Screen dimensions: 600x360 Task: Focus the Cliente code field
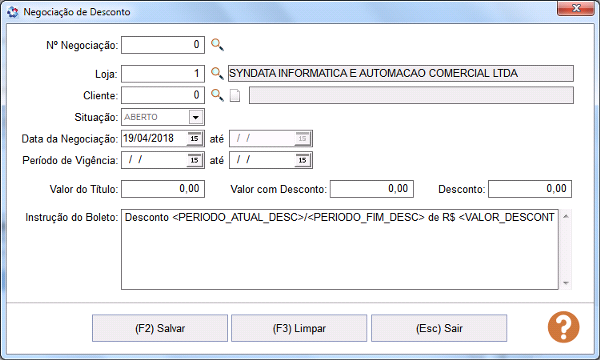(163, 95)
